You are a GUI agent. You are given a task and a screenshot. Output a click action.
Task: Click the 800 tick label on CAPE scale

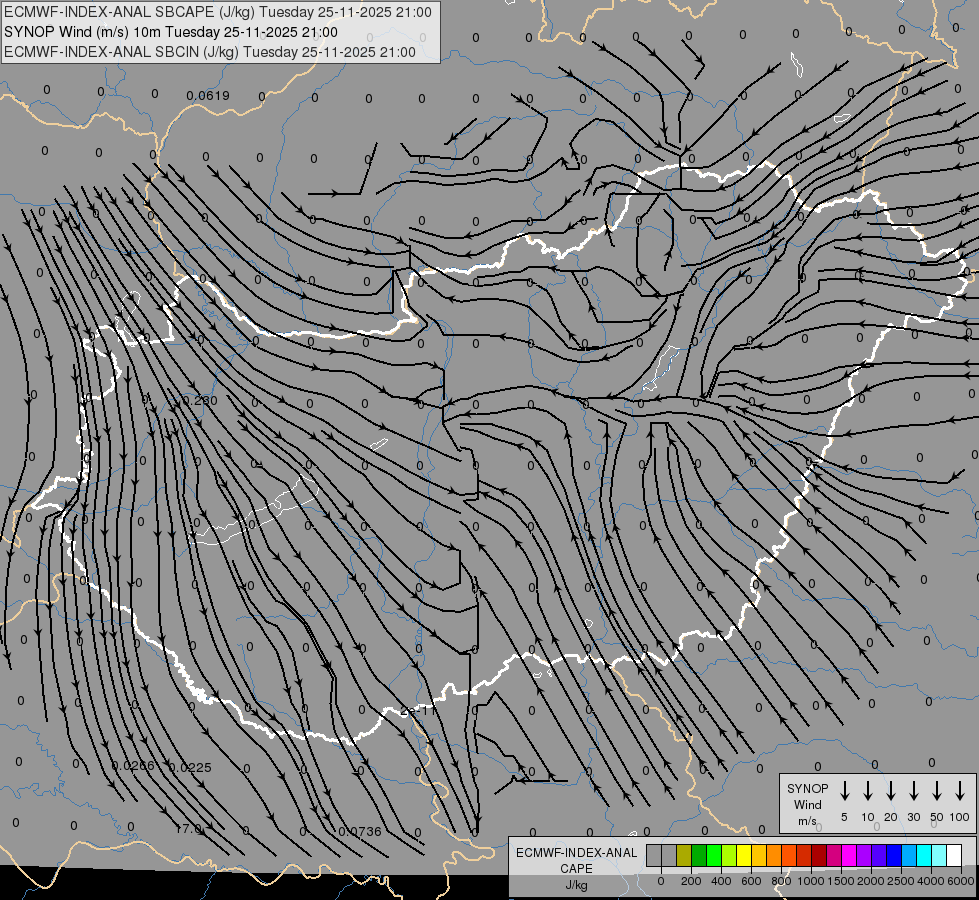781,881
